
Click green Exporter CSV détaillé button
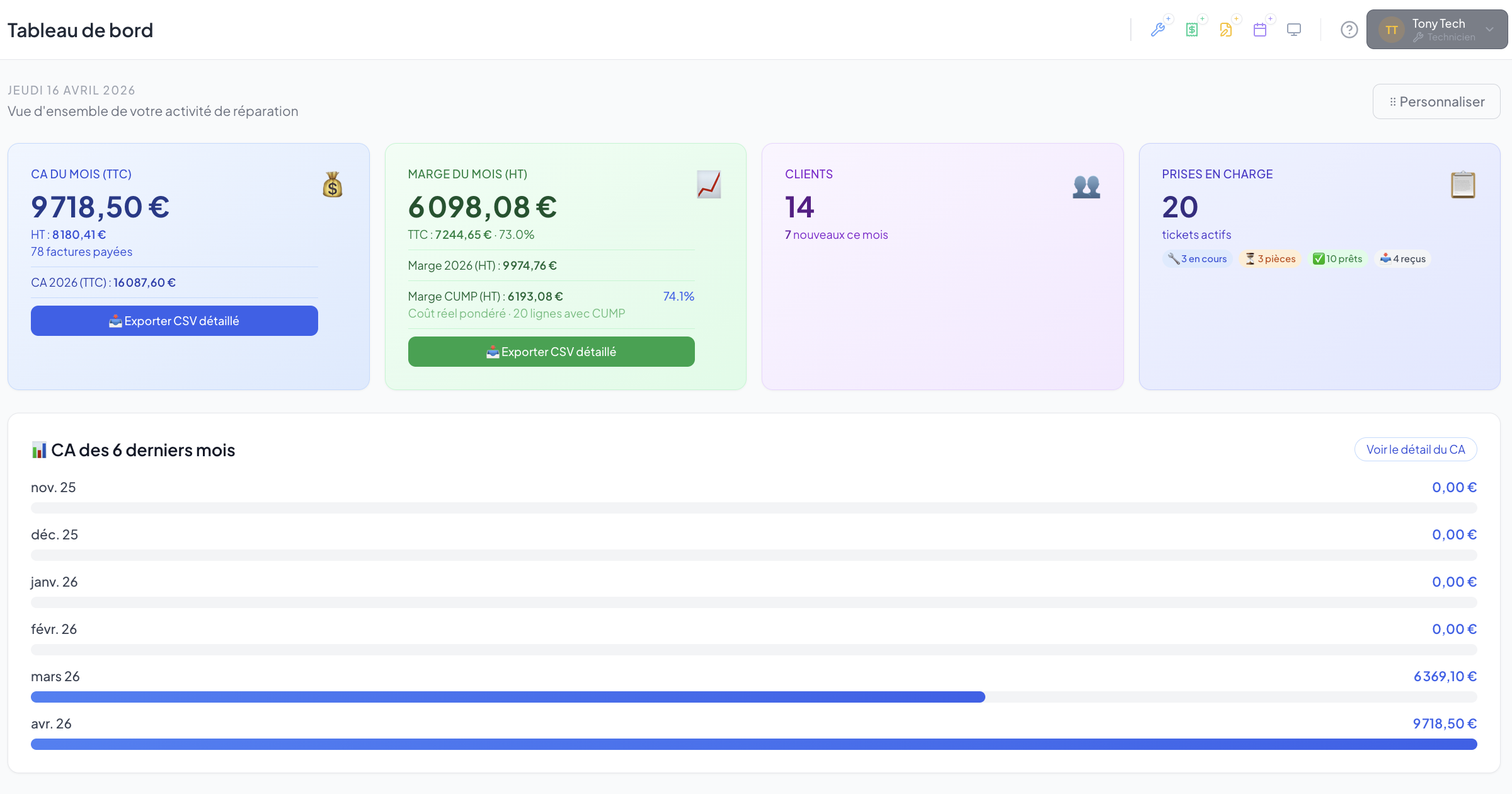(551, 352)
